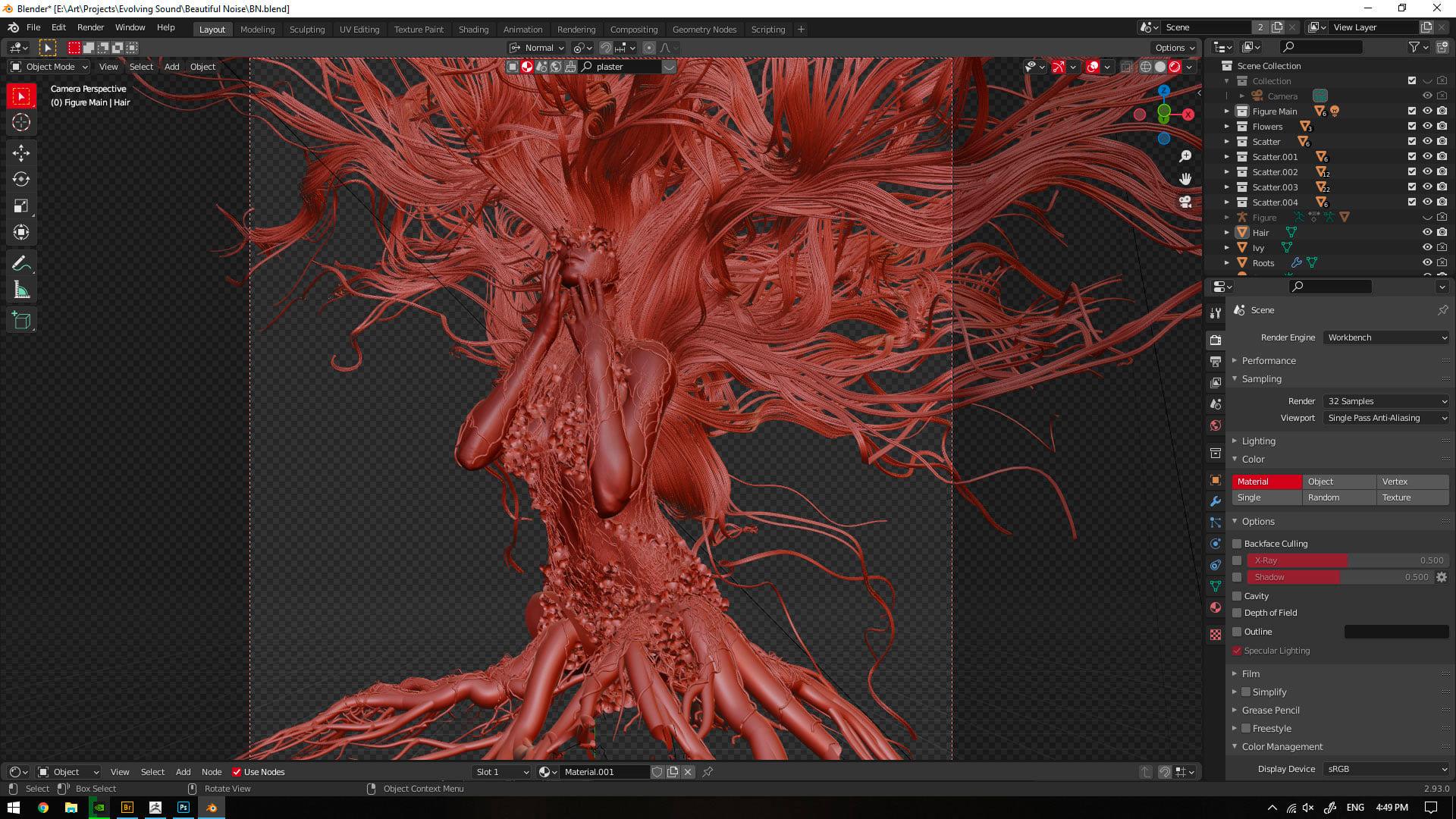Viewport: 1456px width, 819px height.
Task: Click the Select Box tool
Action: point(21,96)
